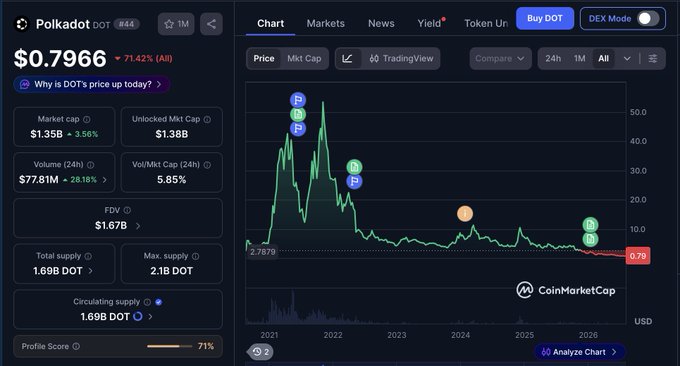This screenshot has height=366, width=680.
Task: Expand Circulating supply details chevron
Action: point(150,317)
